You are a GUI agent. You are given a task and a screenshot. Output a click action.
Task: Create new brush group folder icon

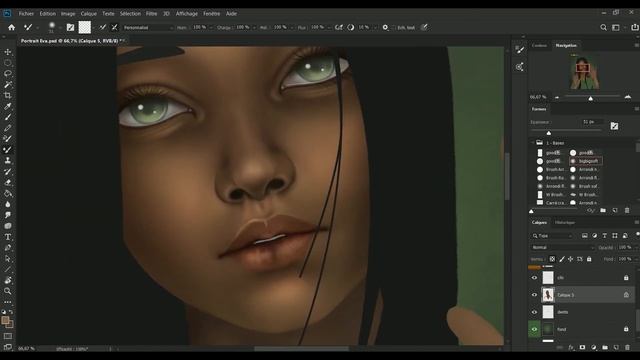[x=603, y=211]
